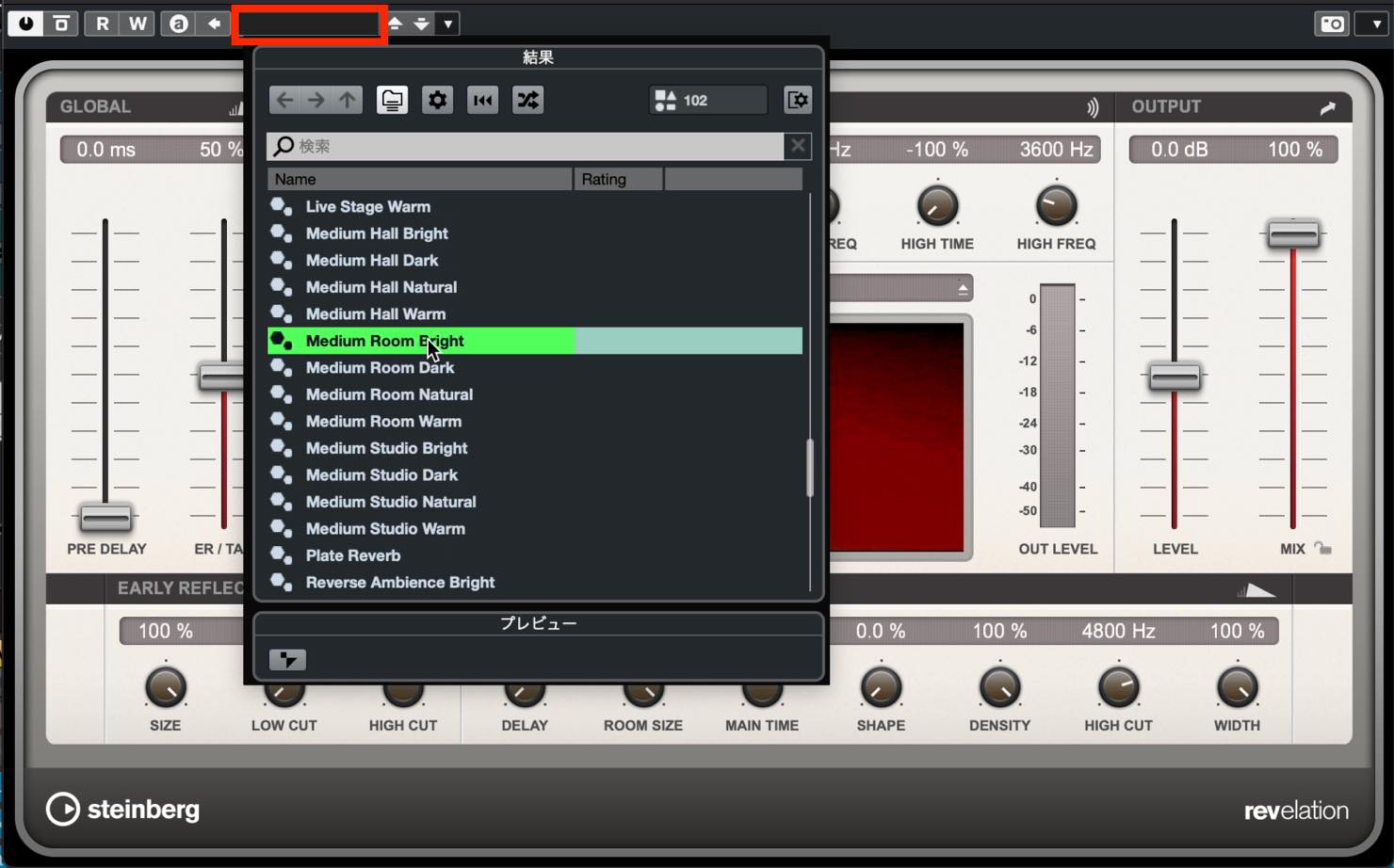Click the MIX slider handle
Viewport: 1394px width, 868px height.
pos(1293,233)
